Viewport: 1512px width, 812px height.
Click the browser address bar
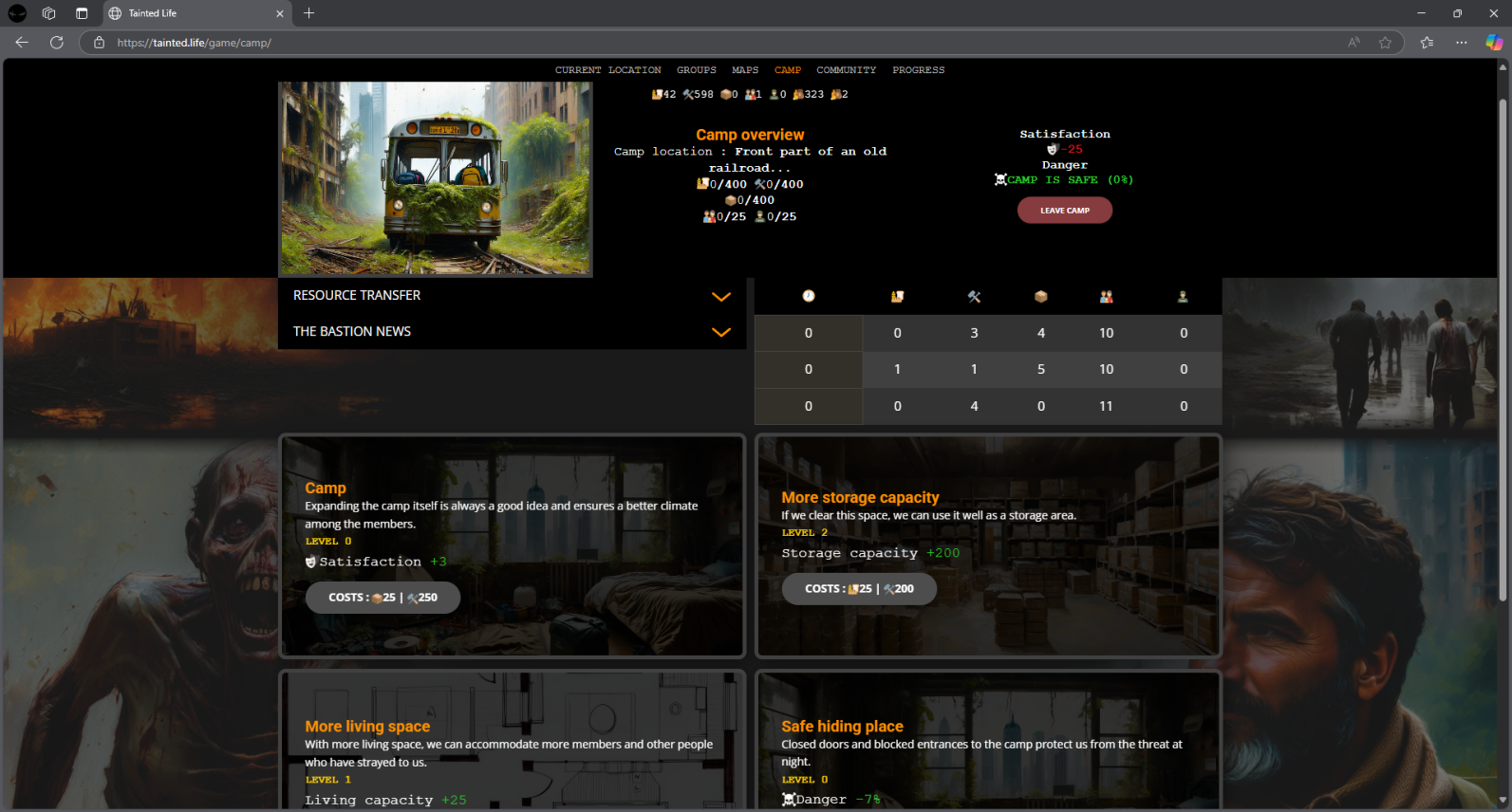point(664,43)
